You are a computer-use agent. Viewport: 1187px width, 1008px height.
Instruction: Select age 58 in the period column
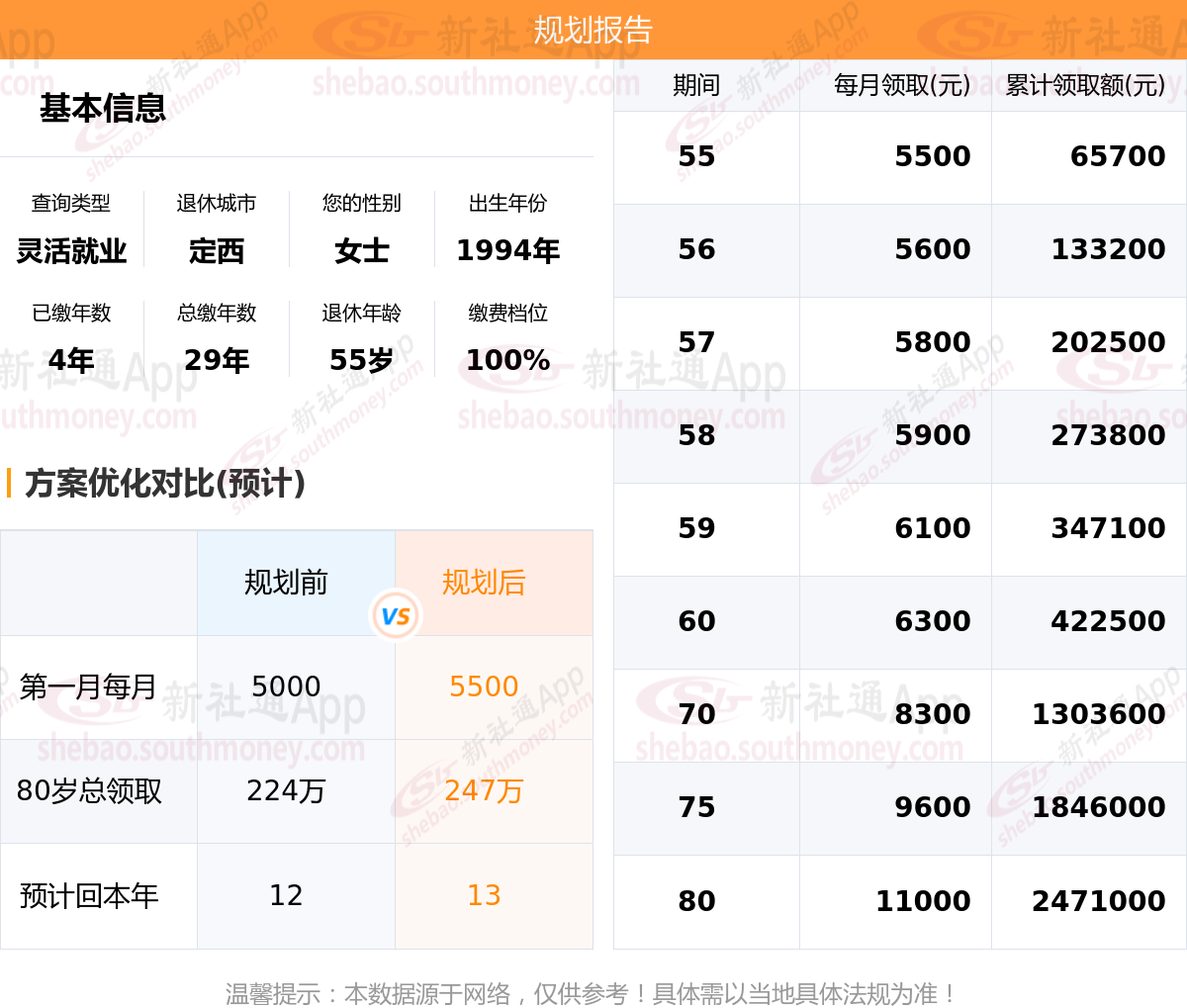coord(696,435)
